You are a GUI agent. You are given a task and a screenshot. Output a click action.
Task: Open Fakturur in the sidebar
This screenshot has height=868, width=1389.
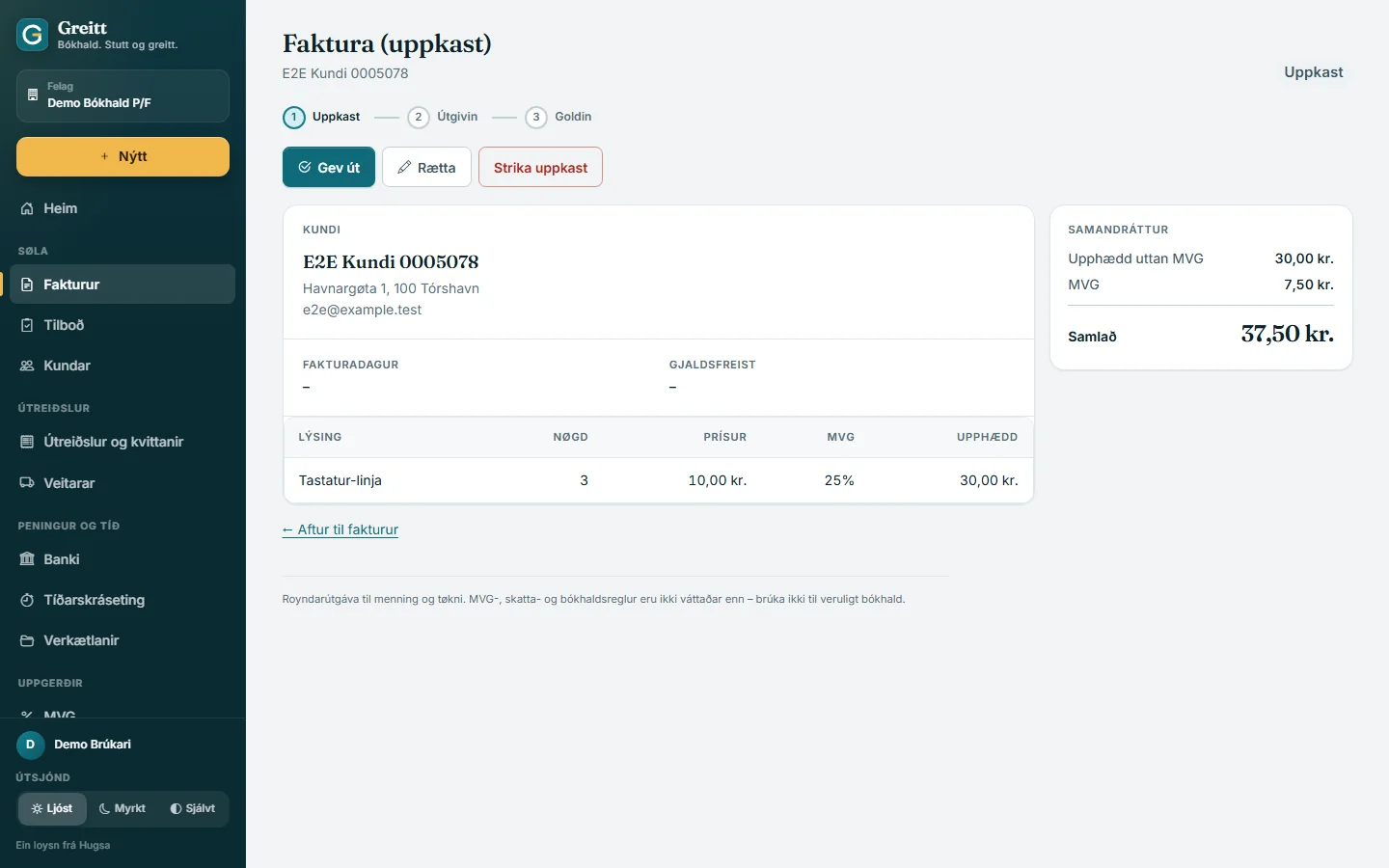123,285
